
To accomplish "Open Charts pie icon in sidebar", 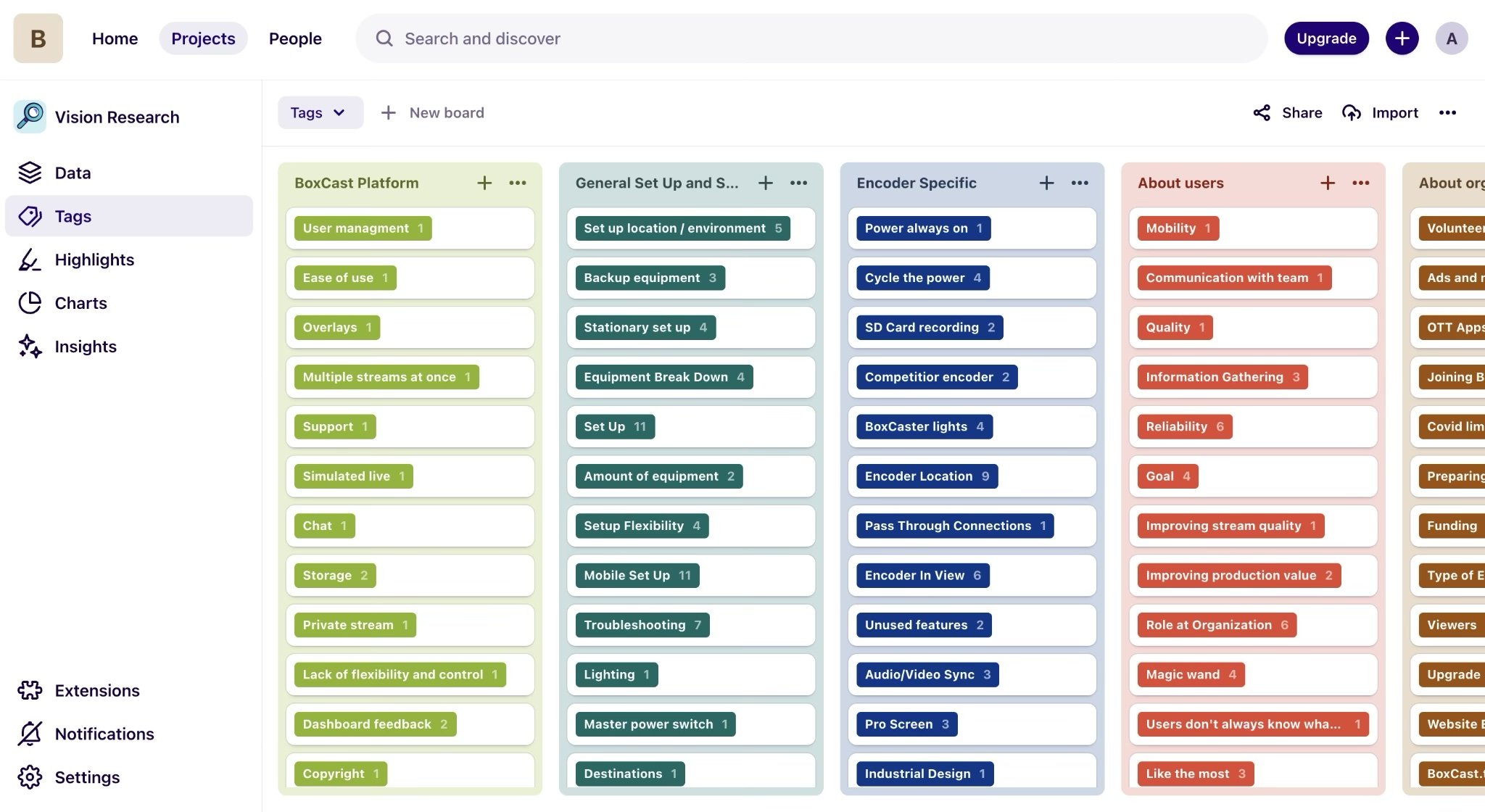I will [x=30, y=303].
